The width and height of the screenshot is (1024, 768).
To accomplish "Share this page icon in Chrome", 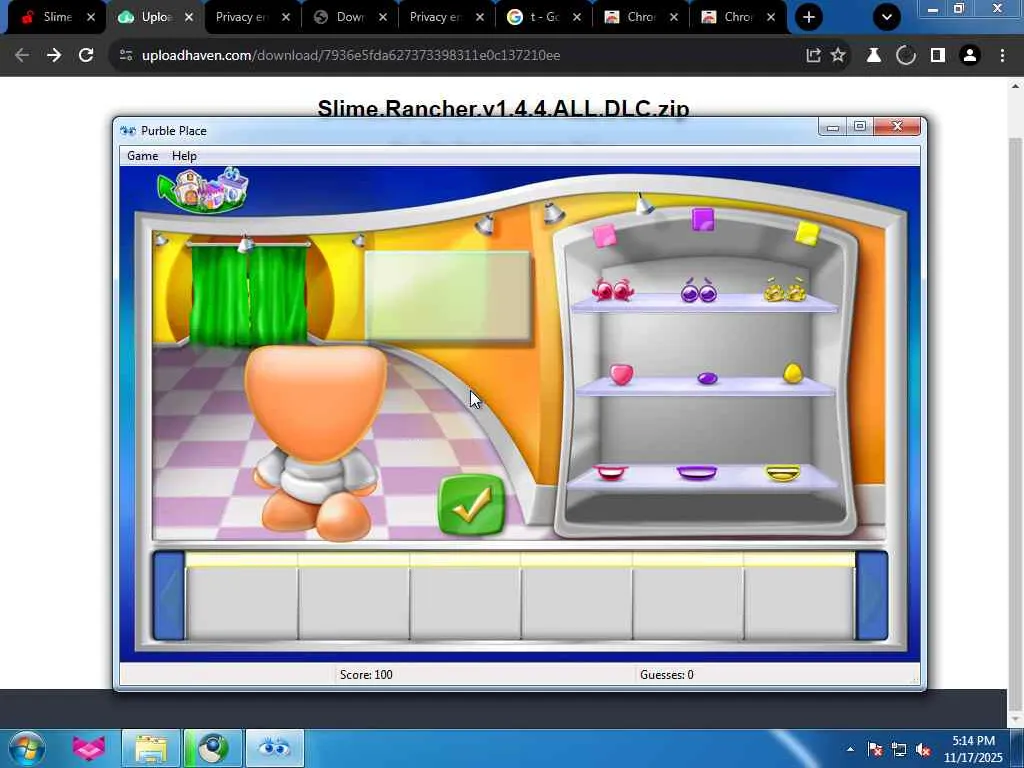I will point(813,56).
